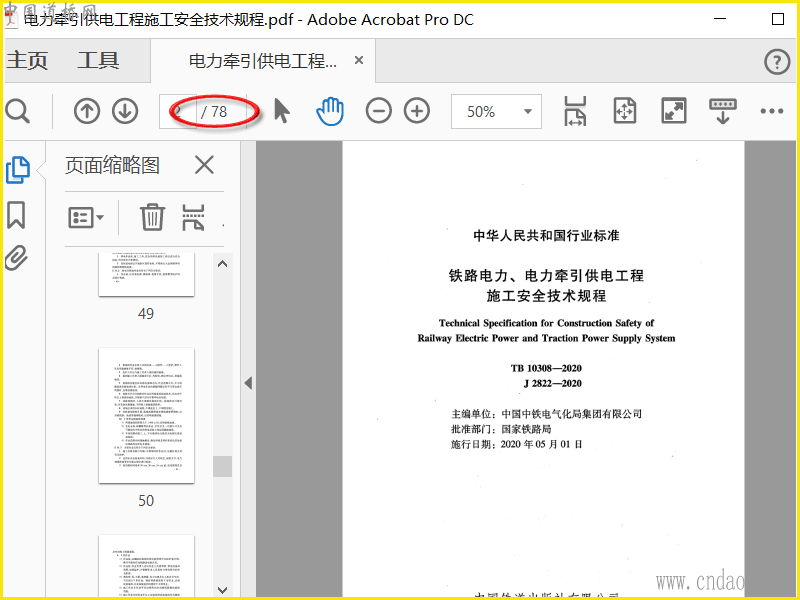Click heading 中华人民共和国行业标准

[546, 235]
